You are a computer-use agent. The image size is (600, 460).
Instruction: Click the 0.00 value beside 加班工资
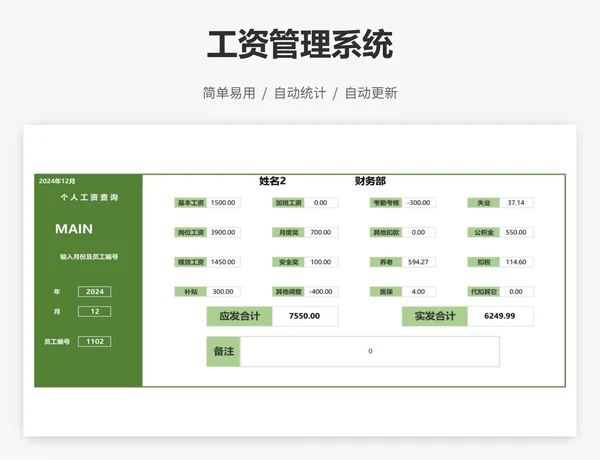321,202
